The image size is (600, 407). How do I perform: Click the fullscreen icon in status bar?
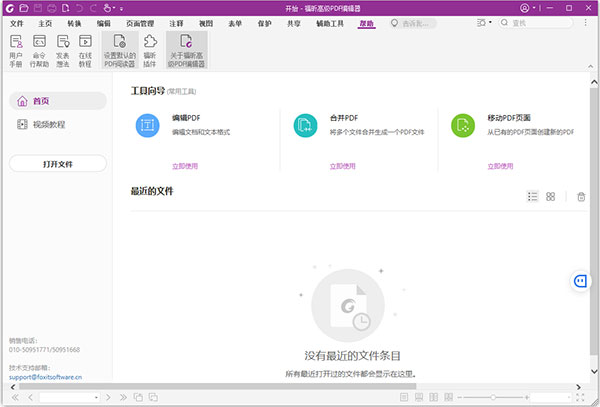[x=580, y=397]
